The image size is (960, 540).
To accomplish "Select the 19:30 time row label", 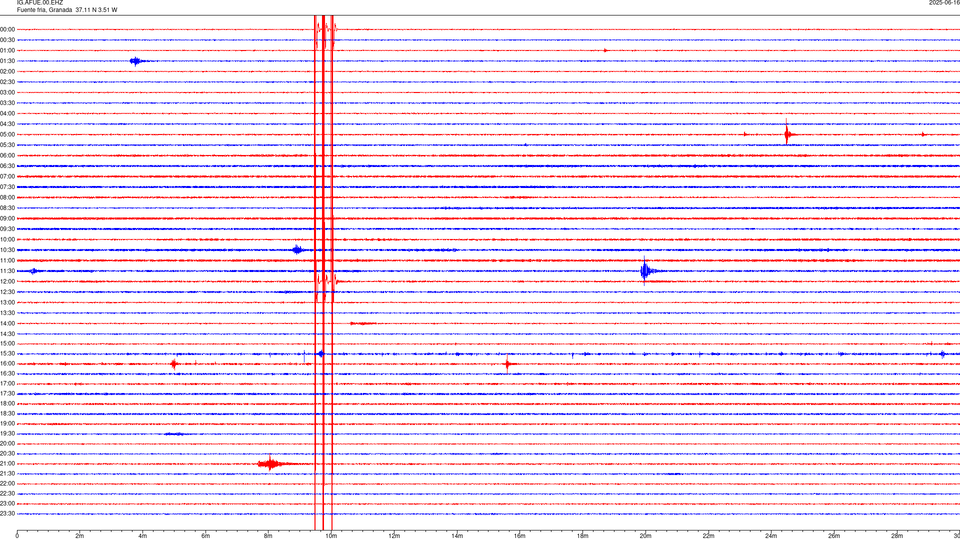I will (x=7, y=433).
